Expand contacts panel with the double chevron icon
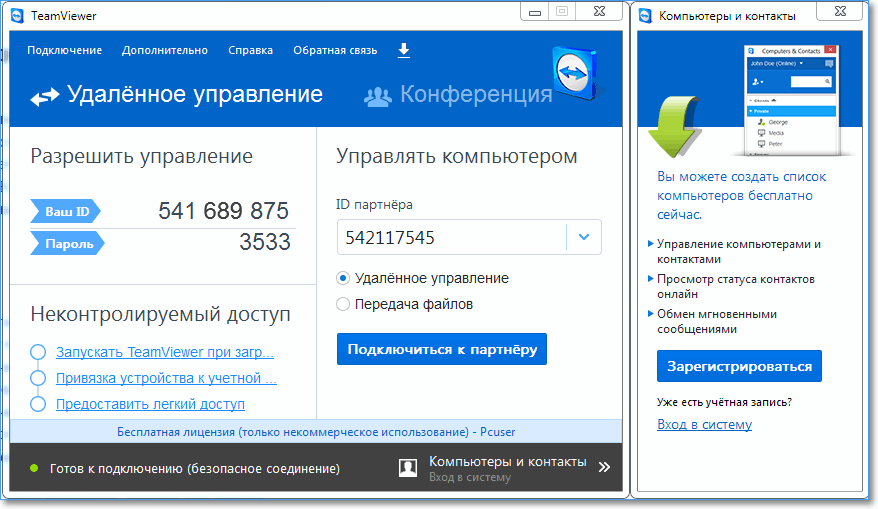The width and height of the screenshot is (878, 509). pos(604,467)
